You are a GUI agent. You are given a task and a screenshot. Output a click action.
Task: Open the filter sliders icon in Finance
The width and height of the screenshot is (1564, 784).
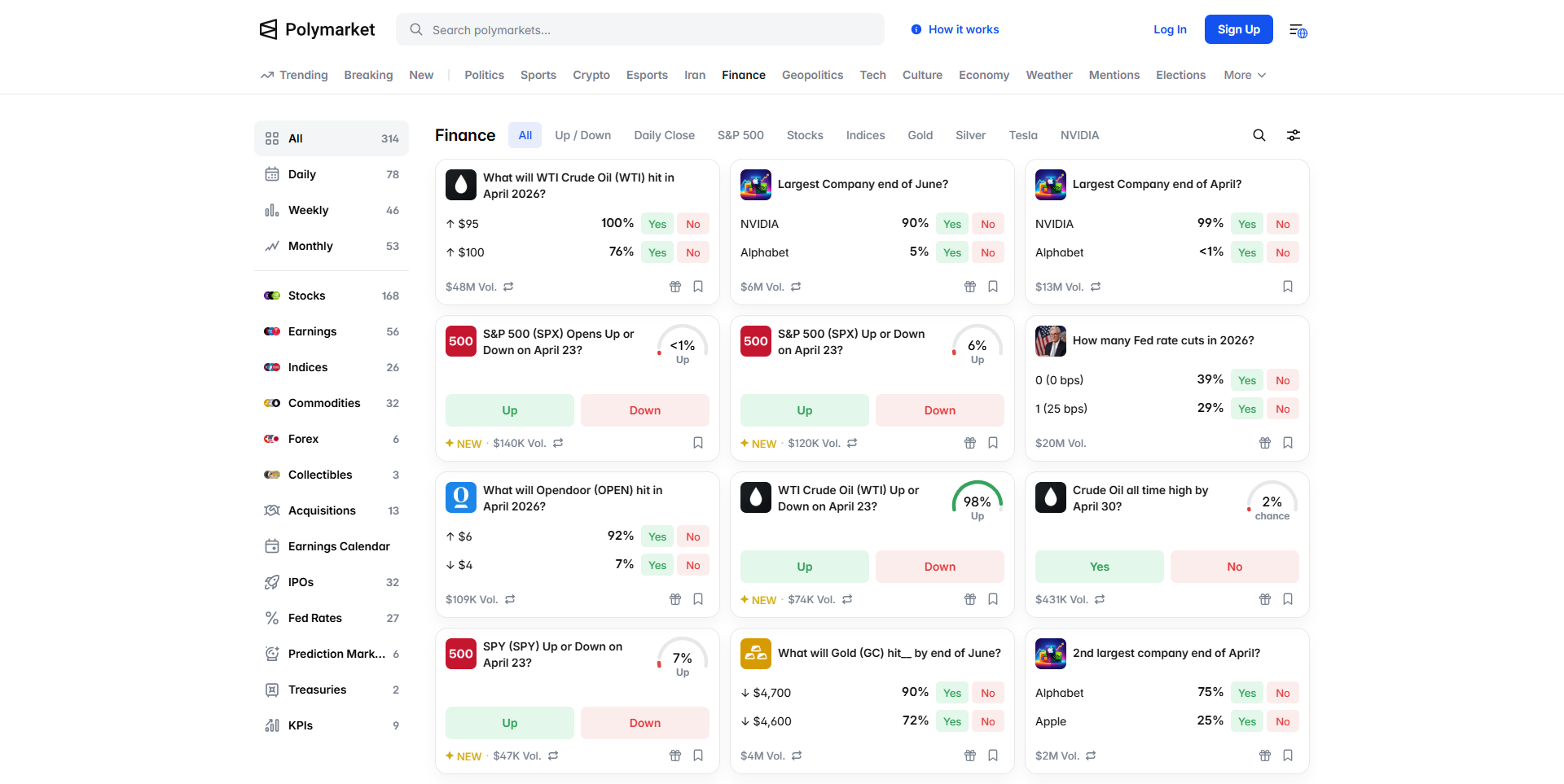point(1293,135)
